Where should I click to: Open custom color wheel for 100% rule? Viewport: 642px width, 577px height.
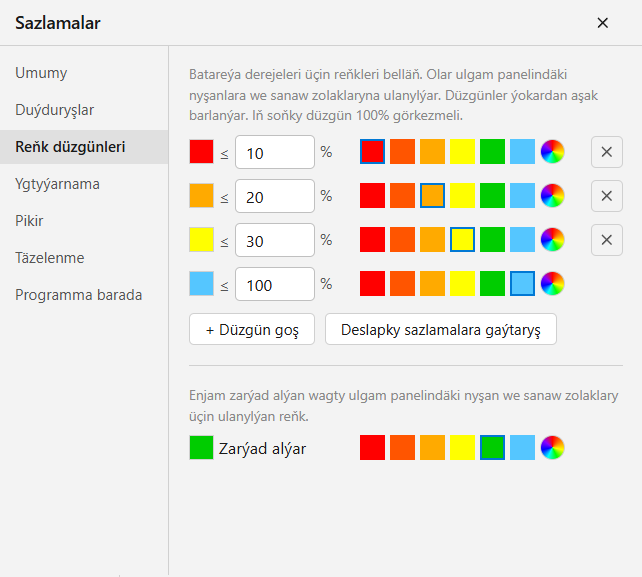point(552,283)
